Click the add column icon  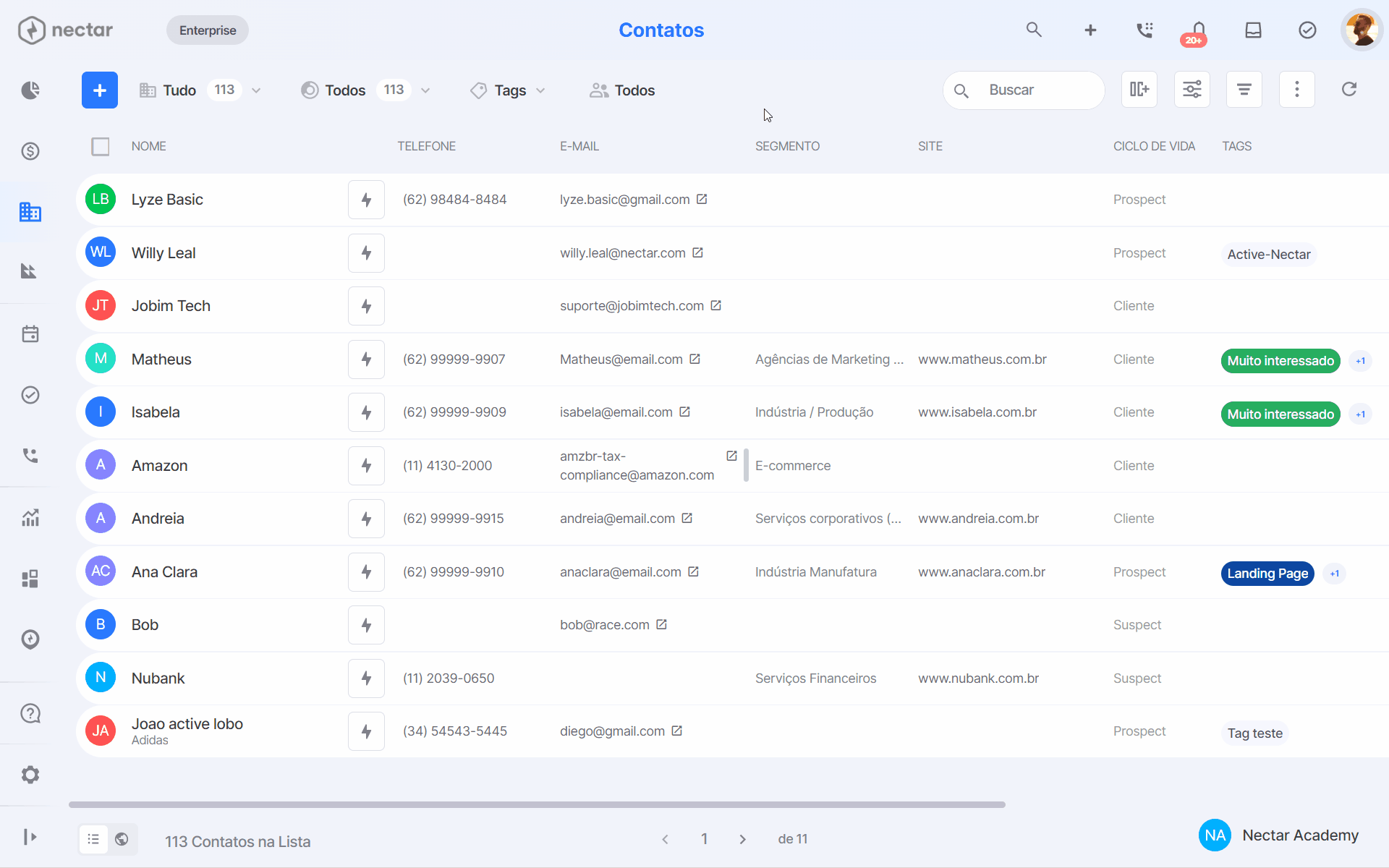click(1139, 90)
